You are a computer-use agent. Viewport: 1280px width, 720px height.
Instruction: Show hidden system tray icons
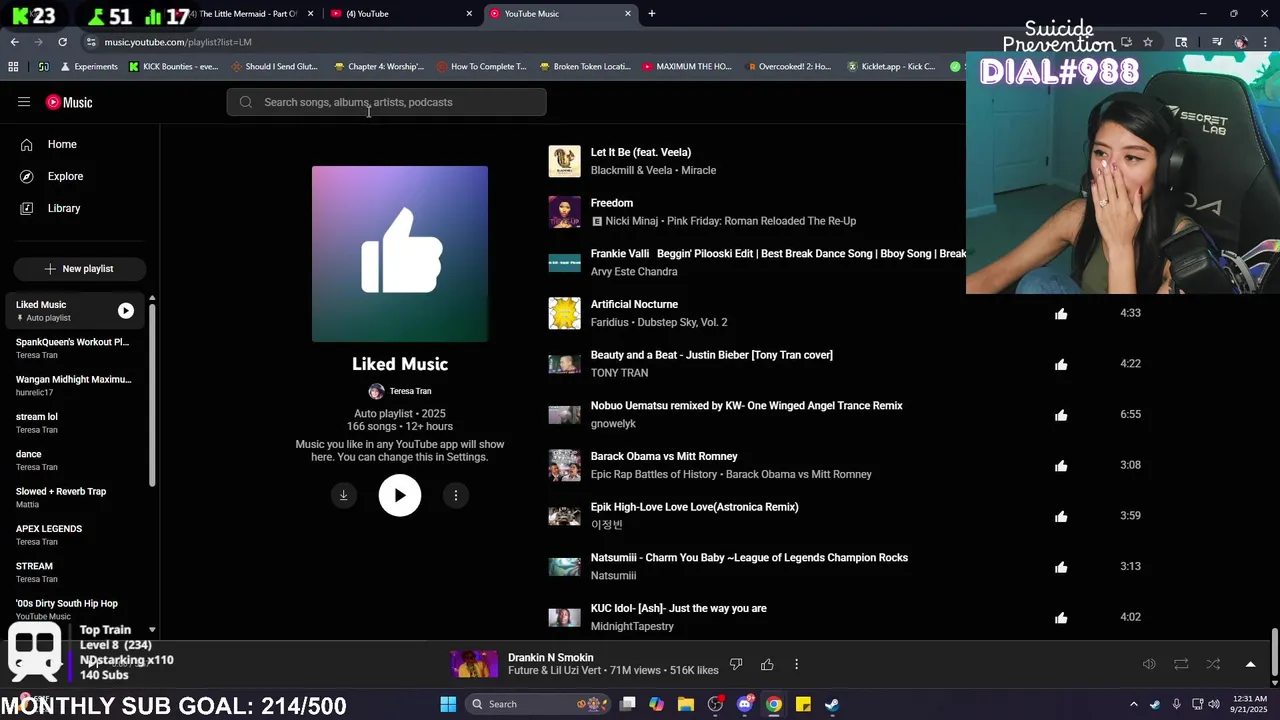[x=1133, y=704]
